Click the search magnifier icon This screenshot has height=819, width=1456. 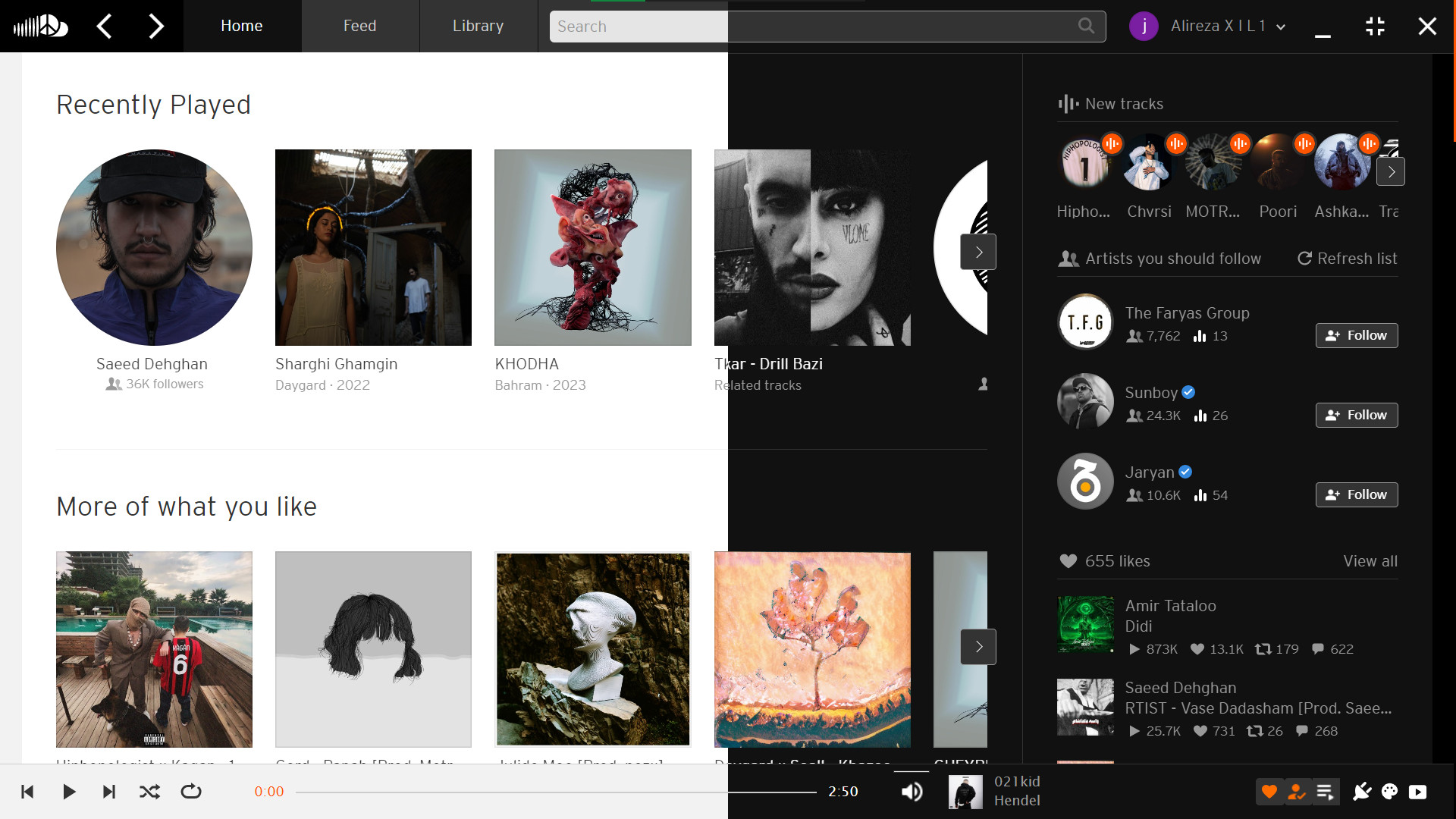point(1086,26)
